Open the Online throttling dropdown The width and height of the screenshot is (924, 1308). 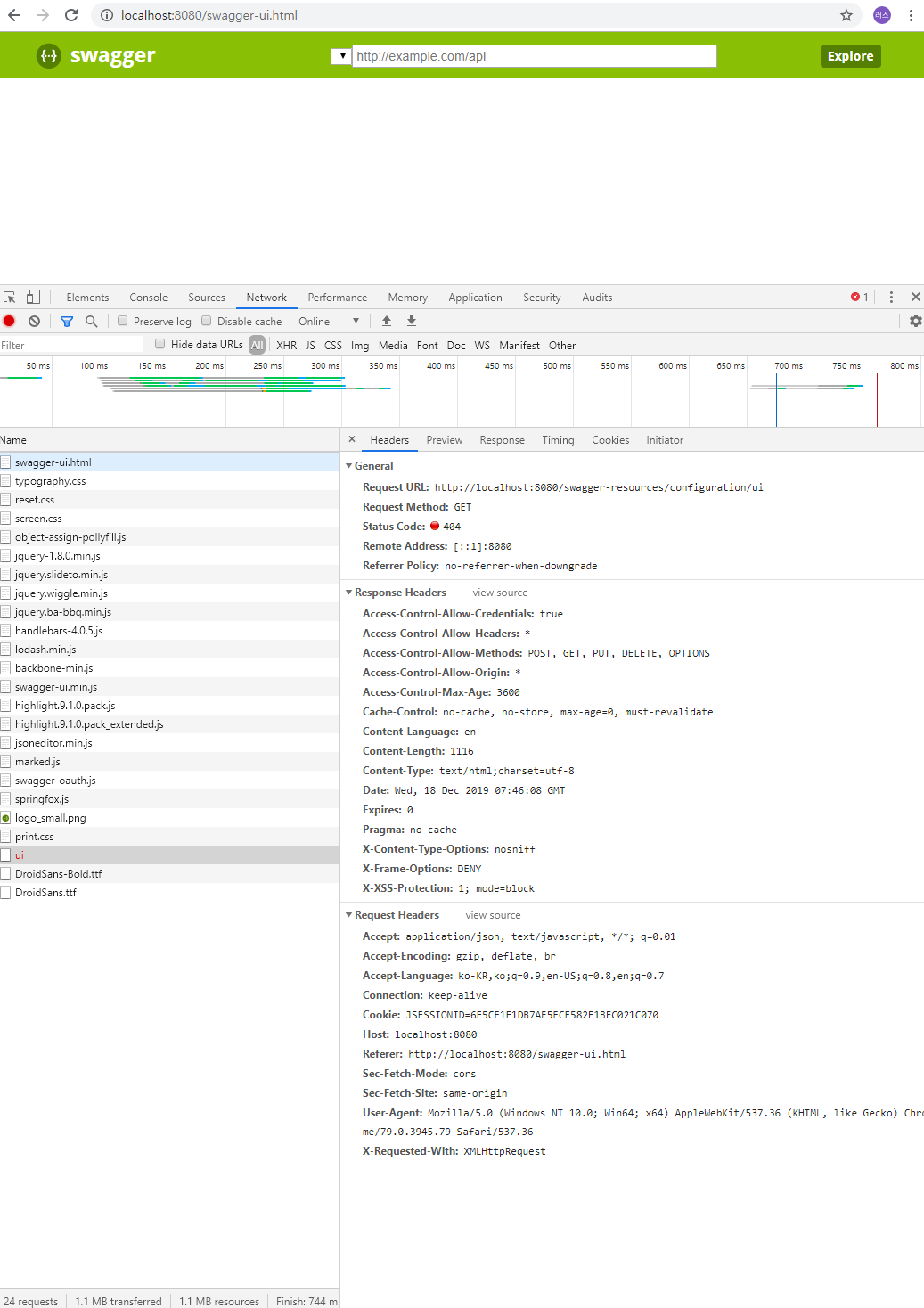329,321
